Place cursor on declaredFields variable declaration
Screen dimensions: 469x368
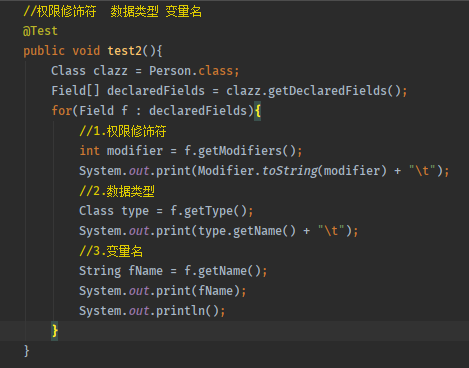tap(156, 91)
